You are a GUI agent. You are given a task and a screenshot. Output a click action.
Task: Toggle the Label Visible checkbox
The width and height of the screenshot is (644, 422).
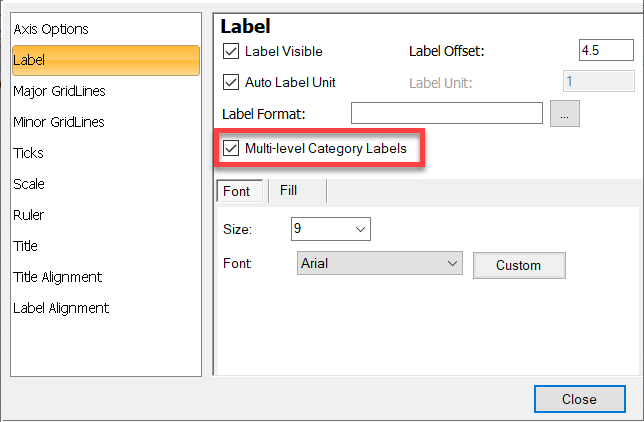point(231,51)
